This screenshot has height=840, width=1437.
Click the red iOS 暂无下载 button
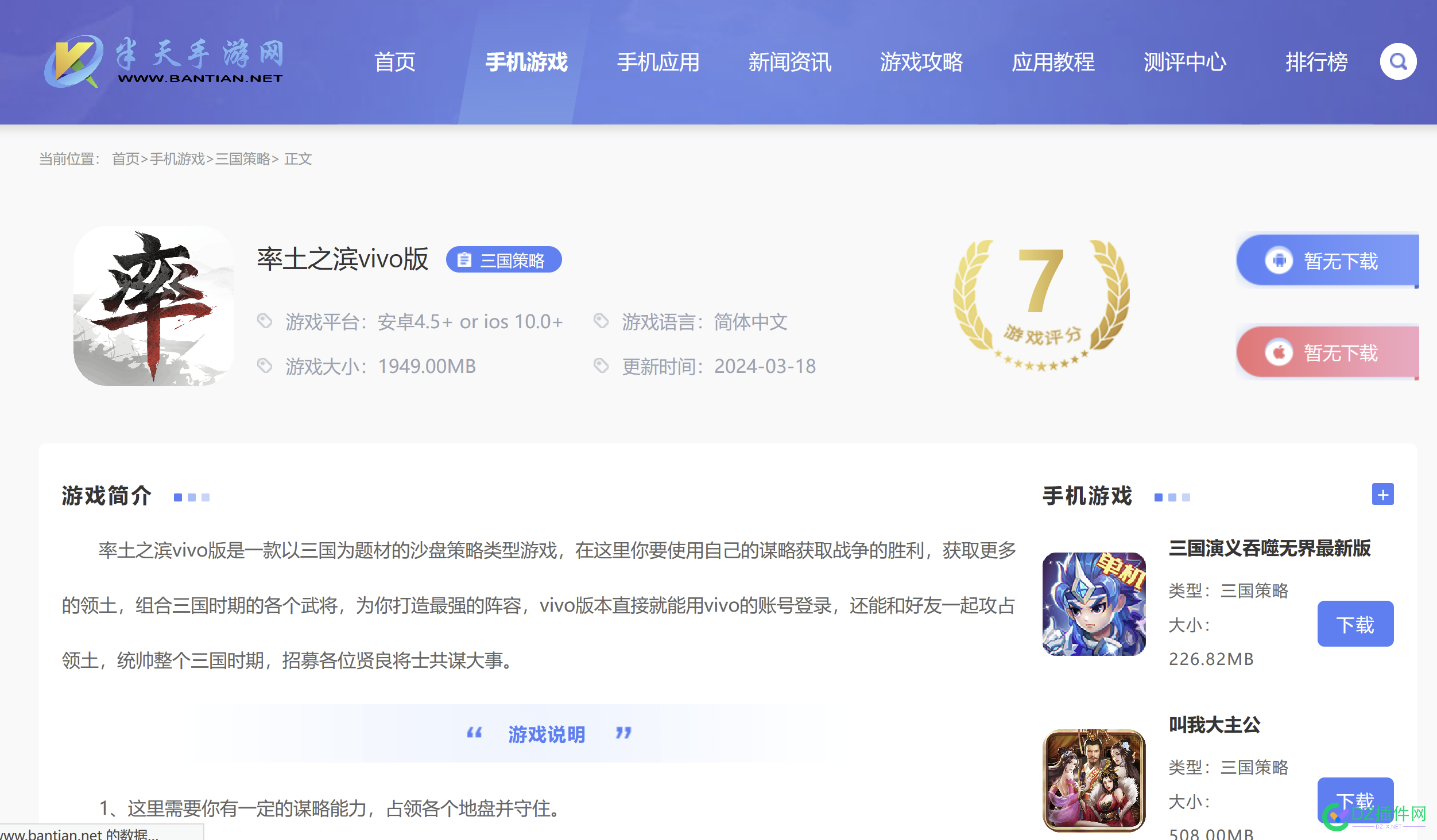coord(1327,352)
